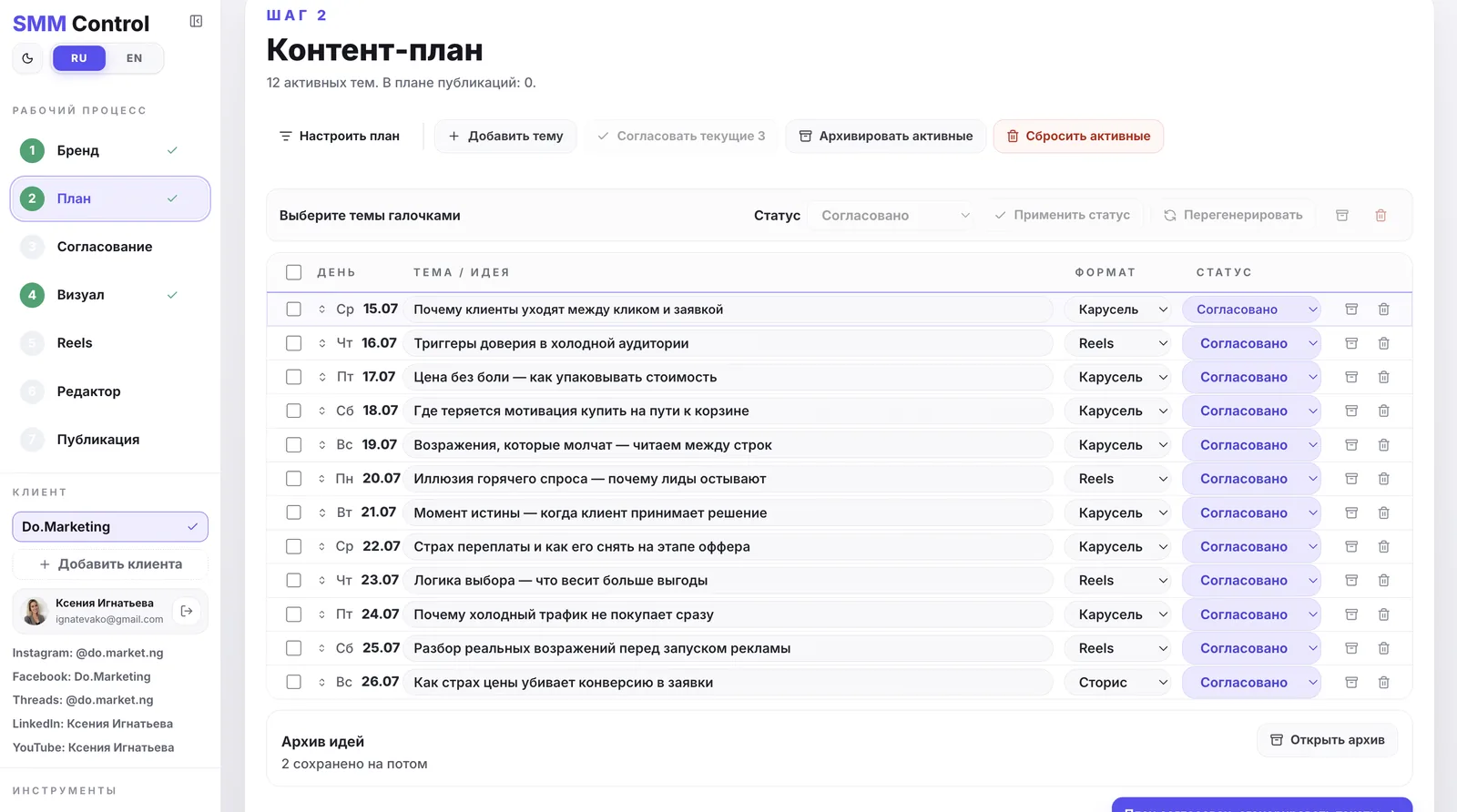Image resolution: width=1457 pixels, height=812 pixels.
Task: Open the Бренд workflow step
Action: click(x=110, y=150)
